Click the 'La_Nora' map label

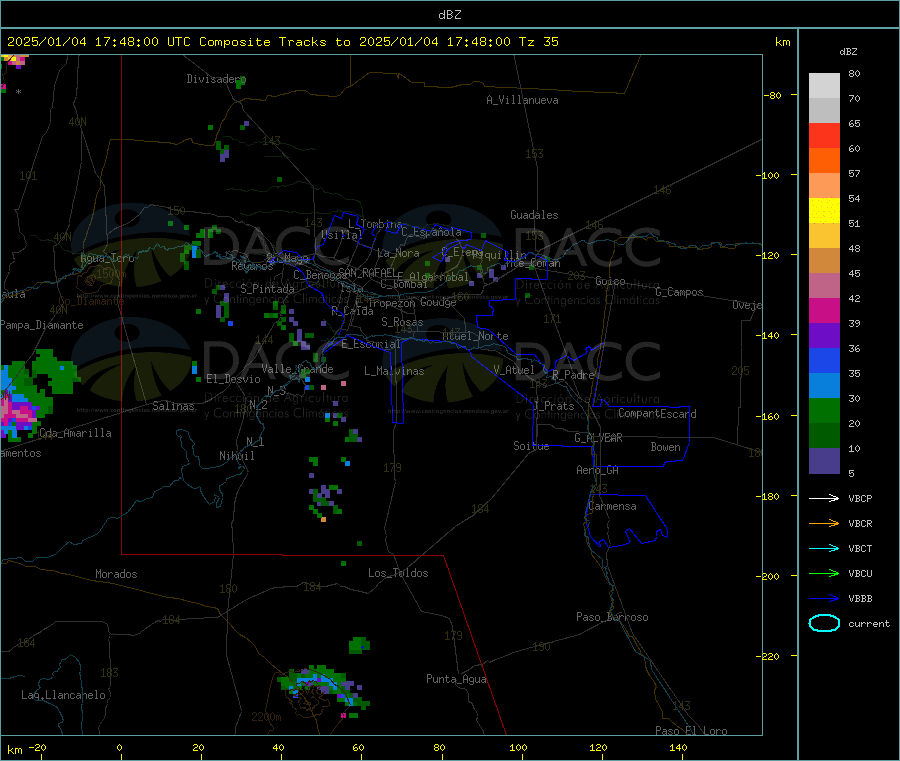(398, 253)
